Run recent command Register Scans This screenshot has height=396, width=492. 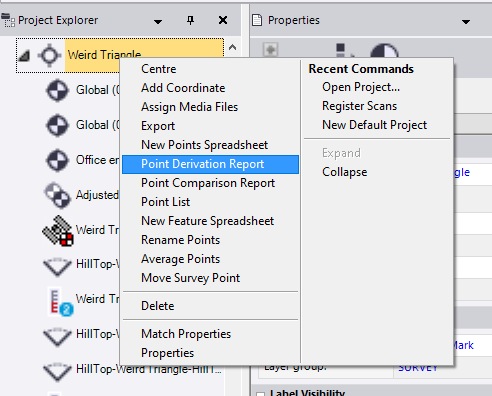(x=359, y=106)
